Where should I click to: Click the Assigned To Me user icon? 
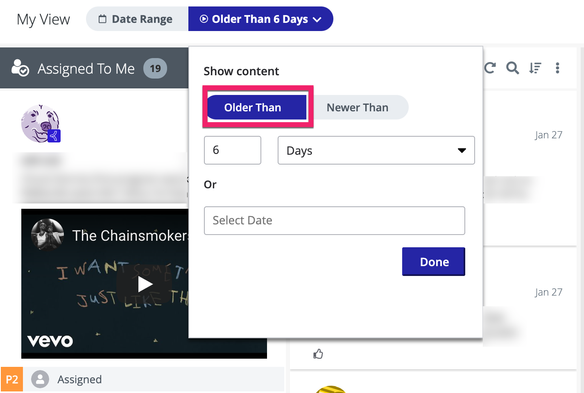pyautogui.click(x=20, y=68)
